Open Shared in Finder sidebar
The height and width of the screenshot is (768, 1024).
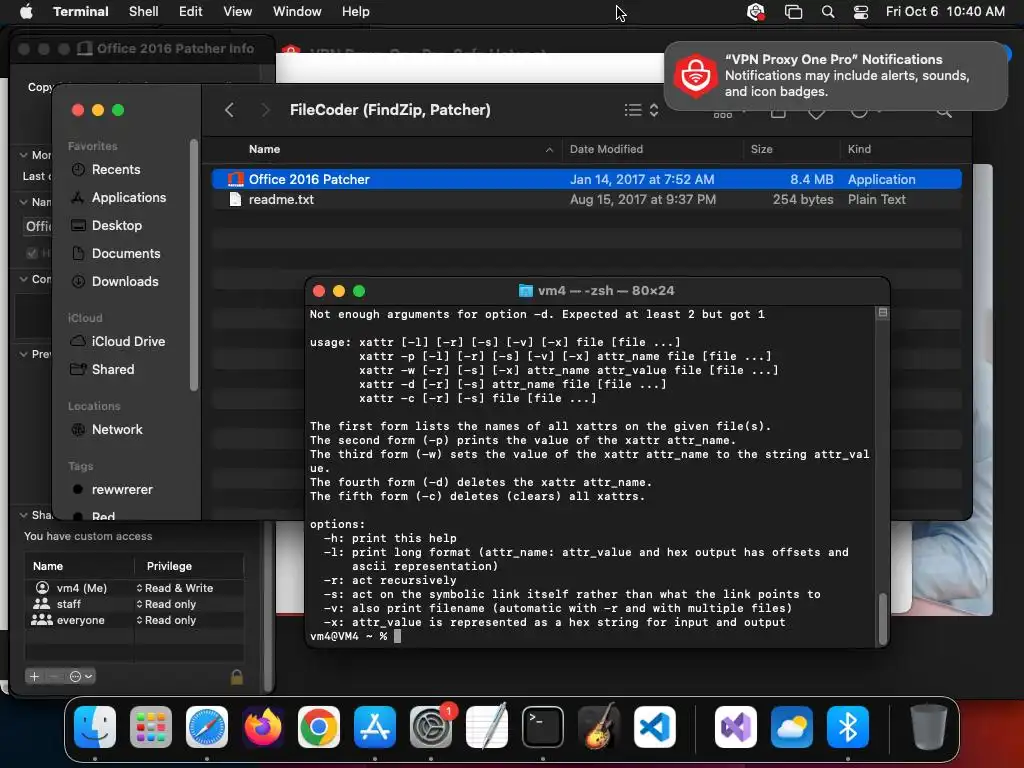pyautogui.click(x=112, y=370)
